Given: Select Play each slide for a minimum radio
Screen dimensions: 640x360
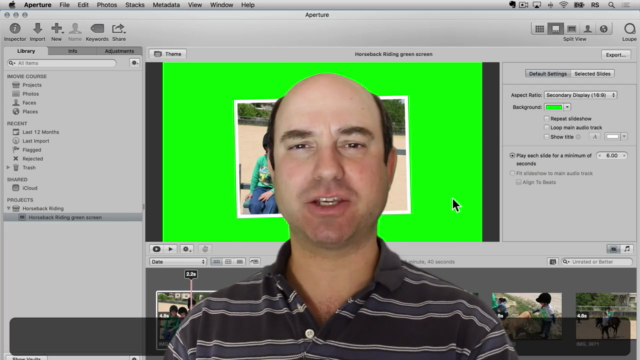Looking at the screenshot, I should (x=512, y=156).
